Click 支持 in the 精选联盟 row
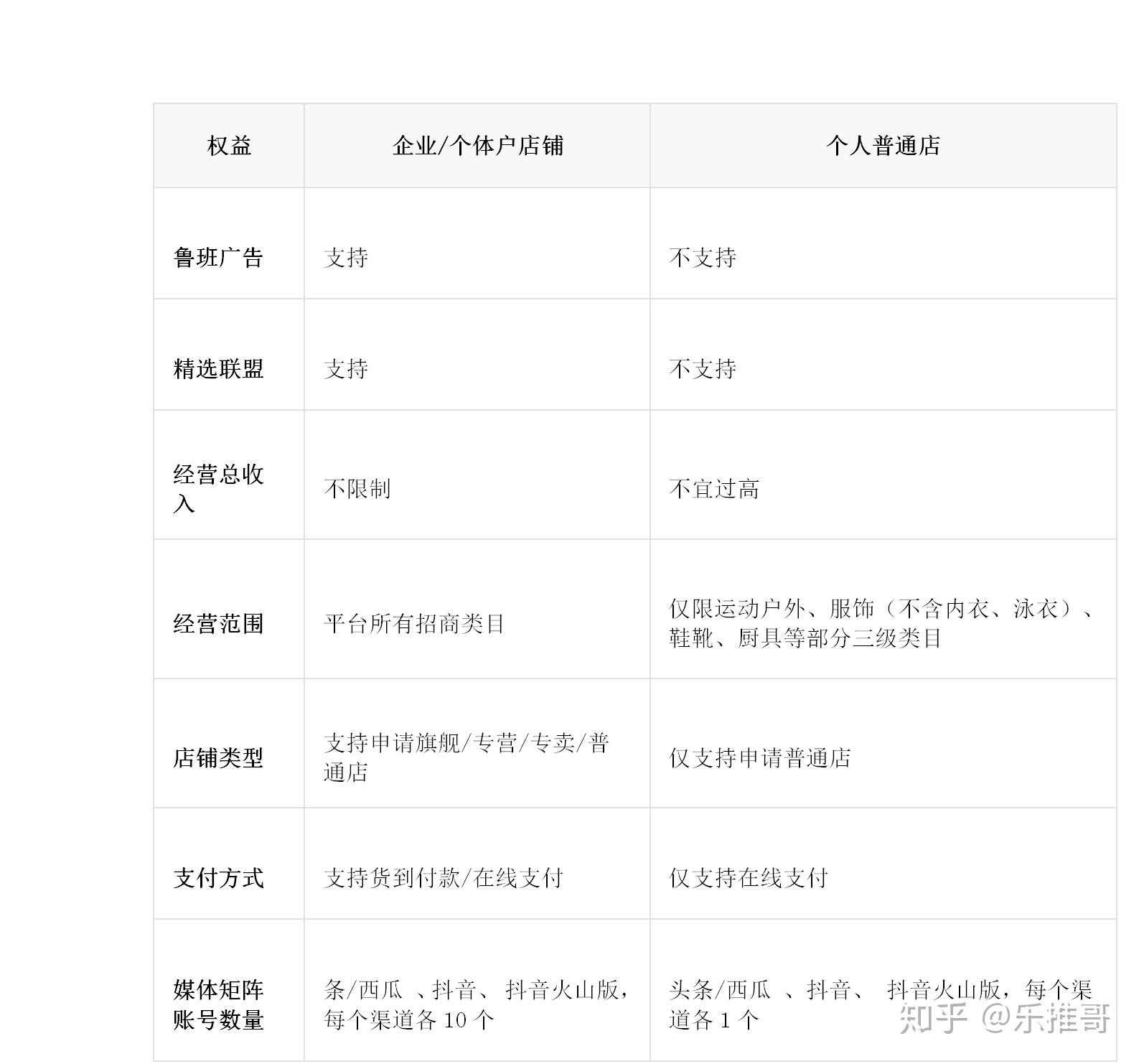This screenshot has height=1064, width=1139. tap(346, 369)
